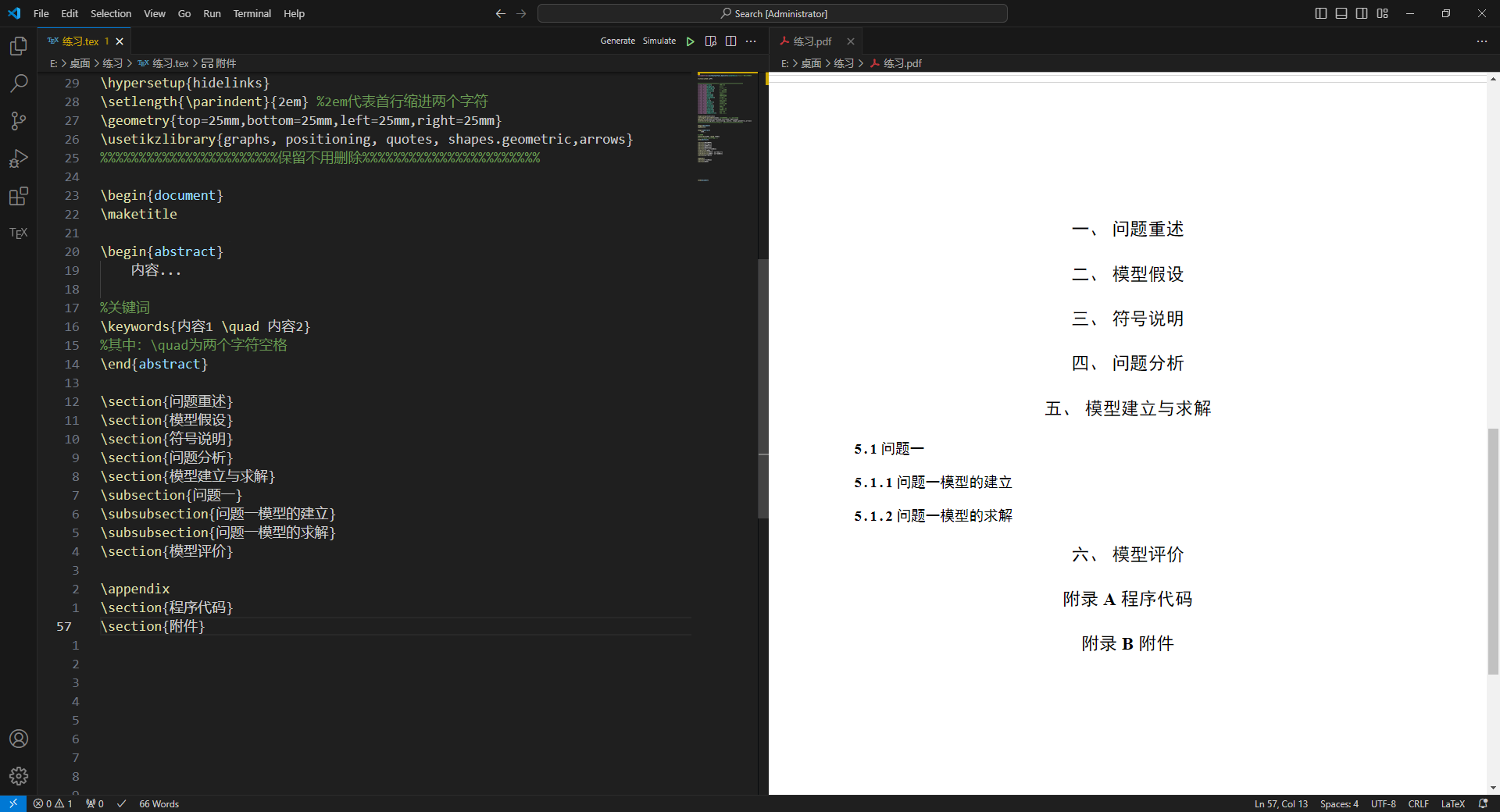The height and width of the screenshot is (812, 1500).
Task: Open the Terminal menu
Action: click(x=252, y=13)
